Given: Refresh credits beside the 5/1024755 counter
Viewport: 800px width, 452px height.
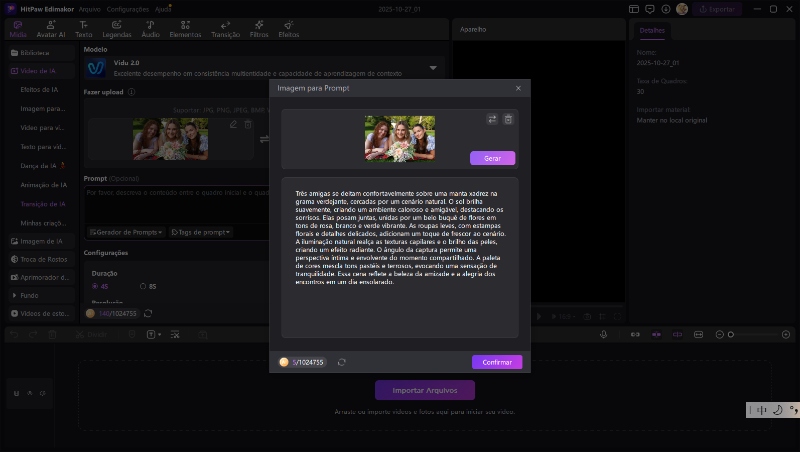Looking at the screenshot, I should [342, 362].
